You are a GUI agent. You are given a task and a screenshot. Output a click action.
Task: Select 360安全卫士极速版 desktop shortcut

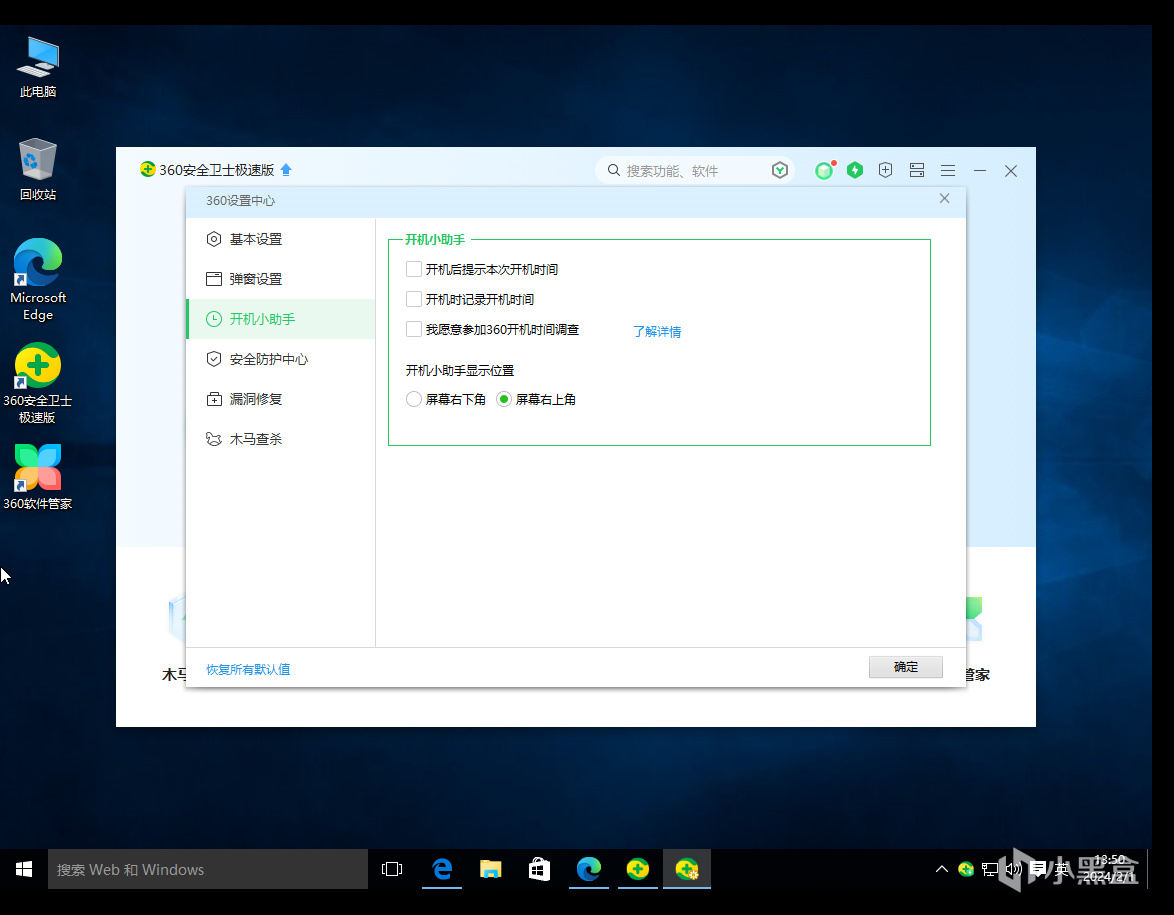tap(37, 383)
